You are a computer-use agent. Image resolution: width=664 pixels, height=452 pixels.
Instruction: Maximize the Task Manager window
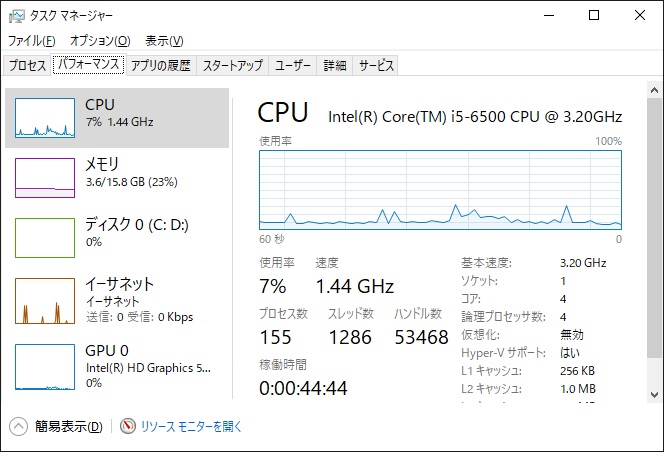[593, 15]
